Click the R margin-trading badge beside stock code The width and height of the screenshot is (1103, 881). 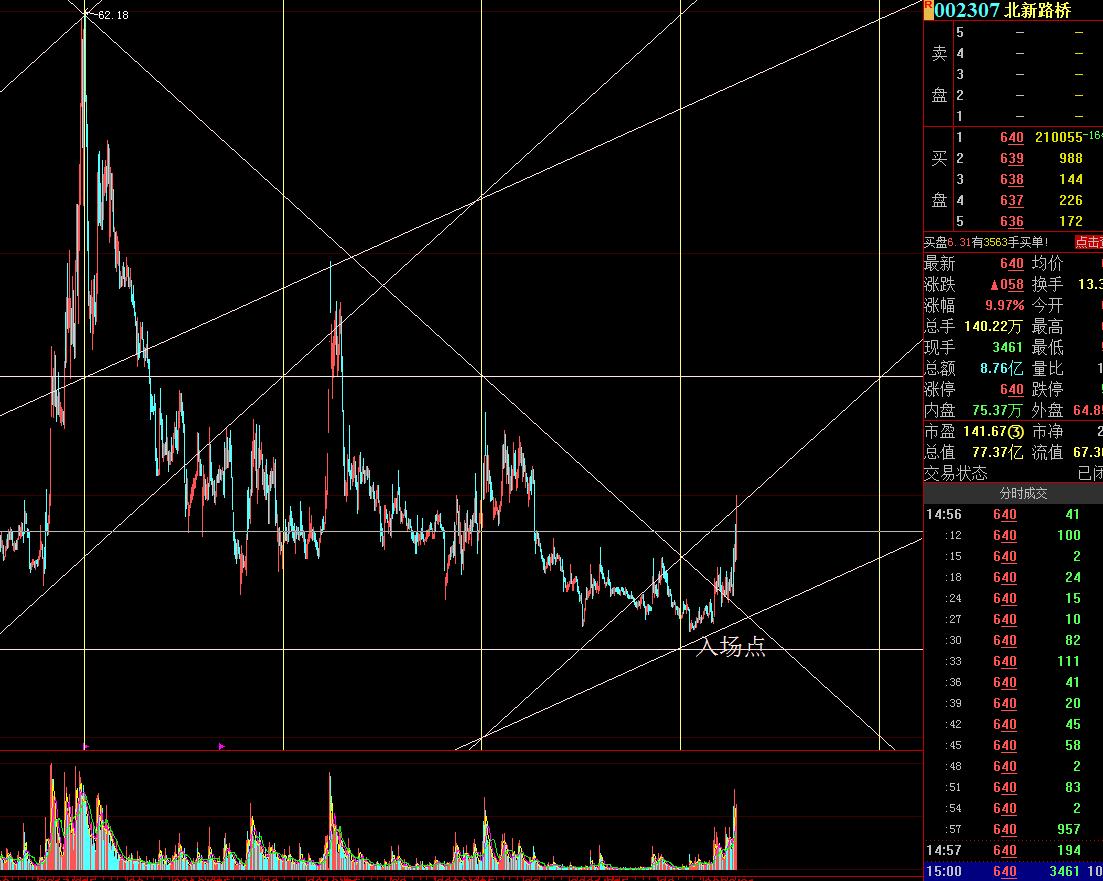[928, 10]
